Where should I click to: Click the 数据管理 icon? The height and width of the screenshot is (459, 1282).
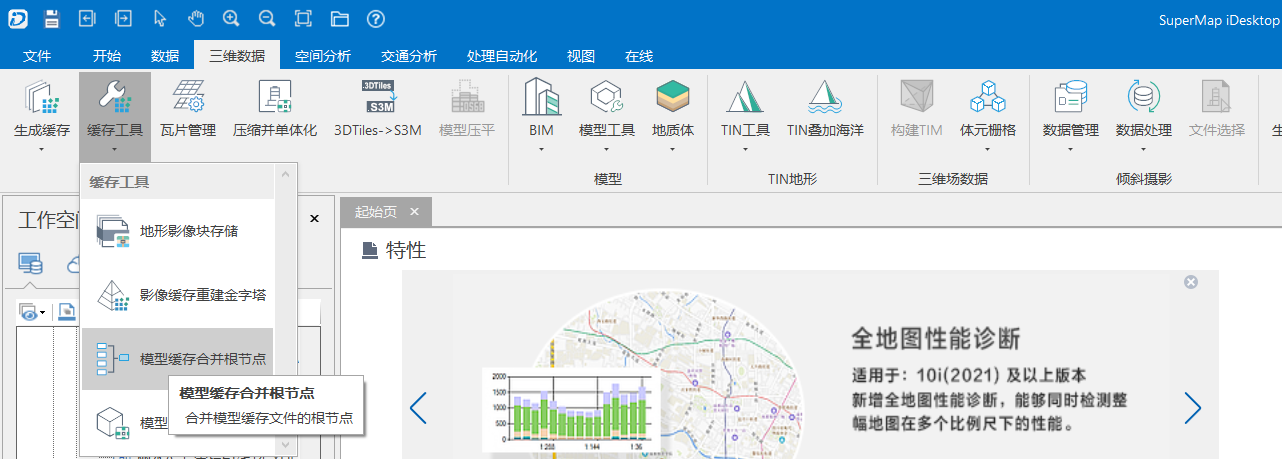tap(1071, 97)
